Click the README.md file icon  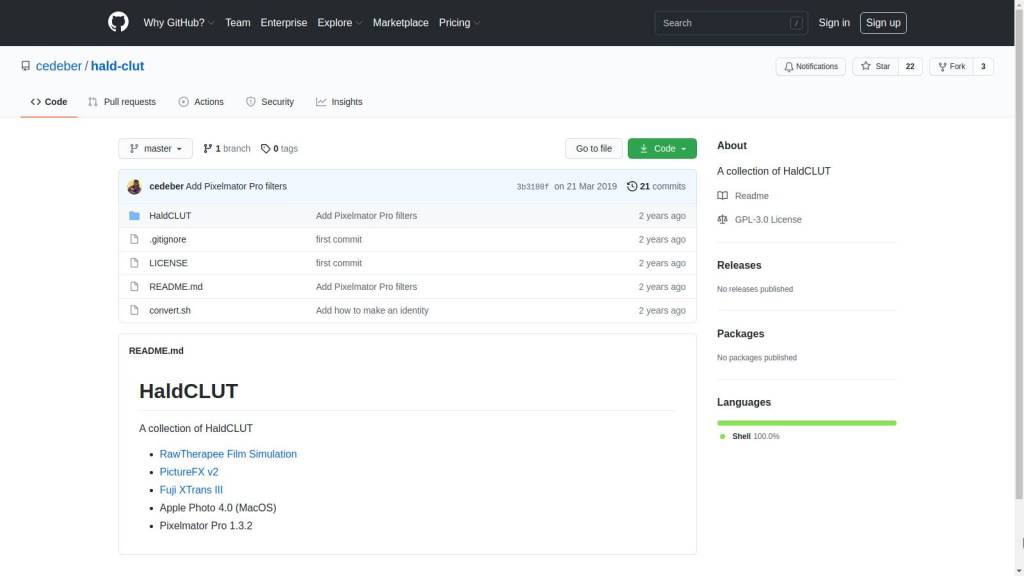135,287
